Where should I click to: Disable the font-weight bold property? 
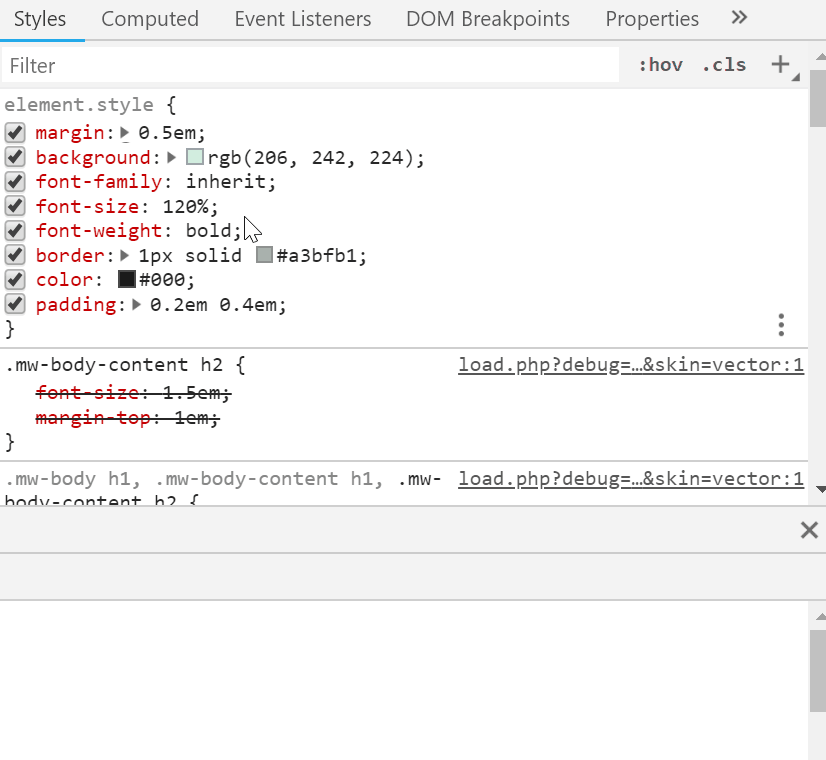pyautogui.click(x=15, y=231)
